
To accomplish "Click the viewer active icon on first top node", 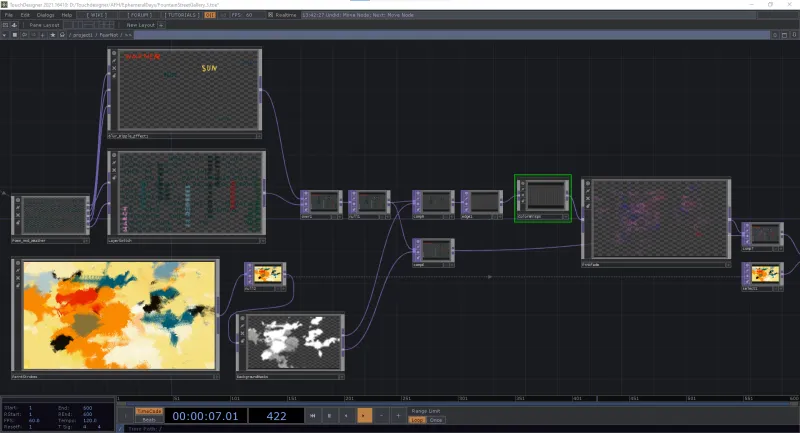I will point(113,53).
